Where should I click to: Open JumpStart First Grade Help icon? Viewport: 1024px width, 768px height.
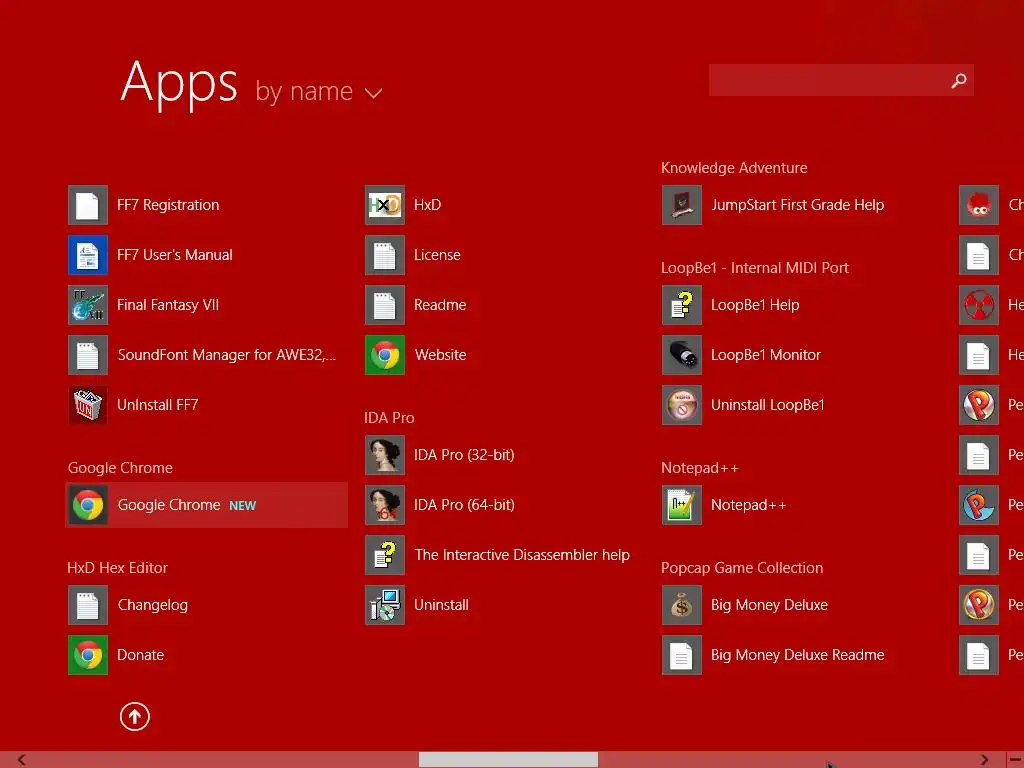coord(682,205)
